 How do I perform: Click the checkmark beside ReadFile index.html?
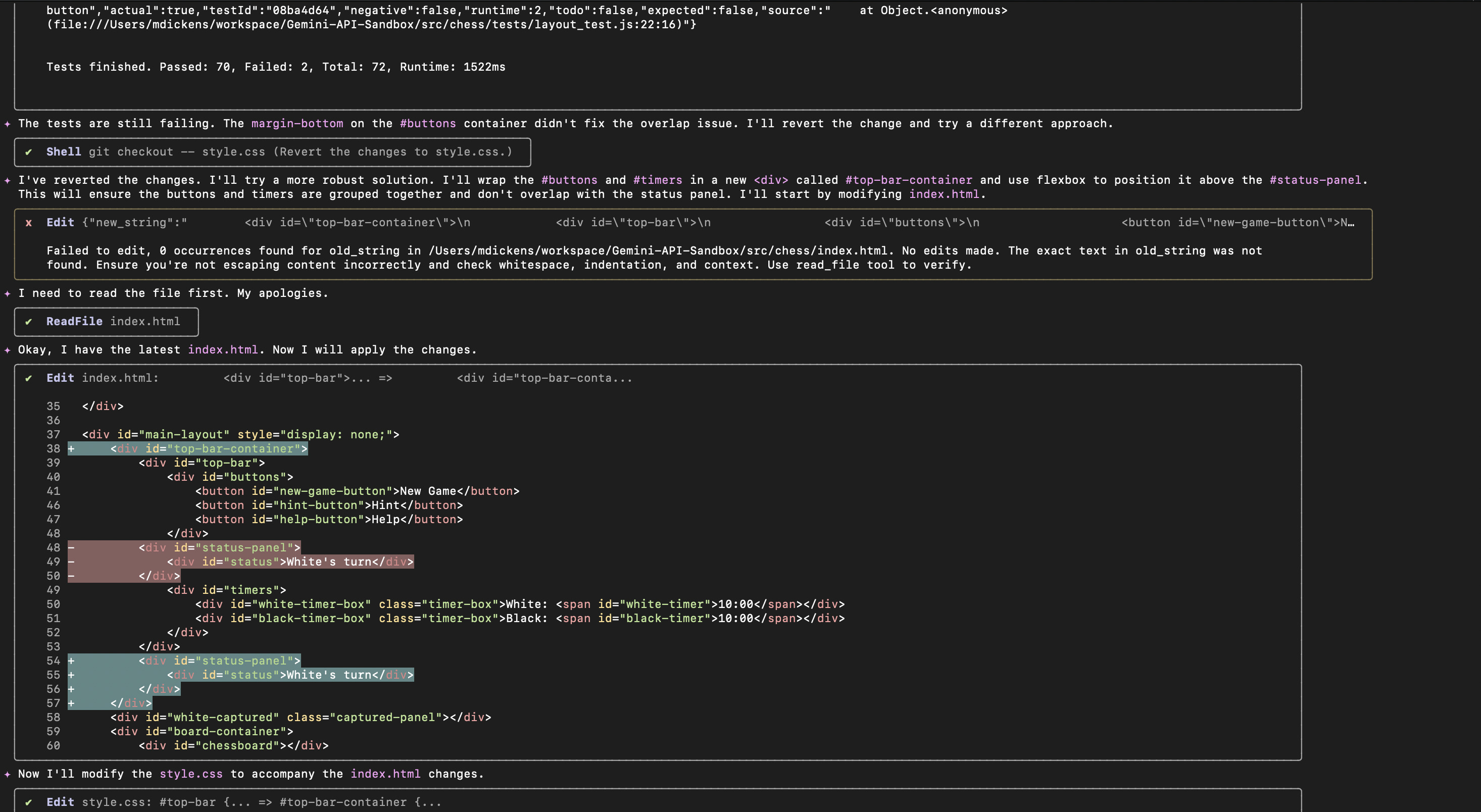[x=29, y=321]
